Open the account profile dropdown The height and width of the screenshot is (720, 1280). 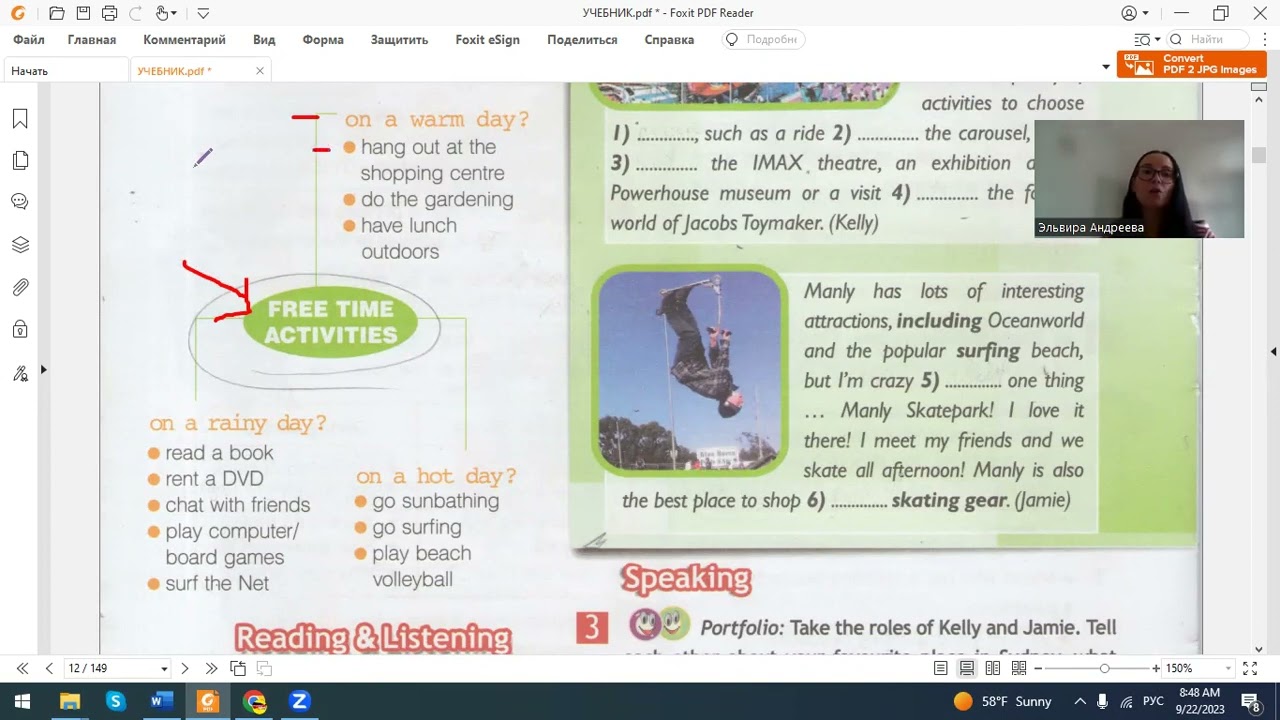tap(1135, 14)
